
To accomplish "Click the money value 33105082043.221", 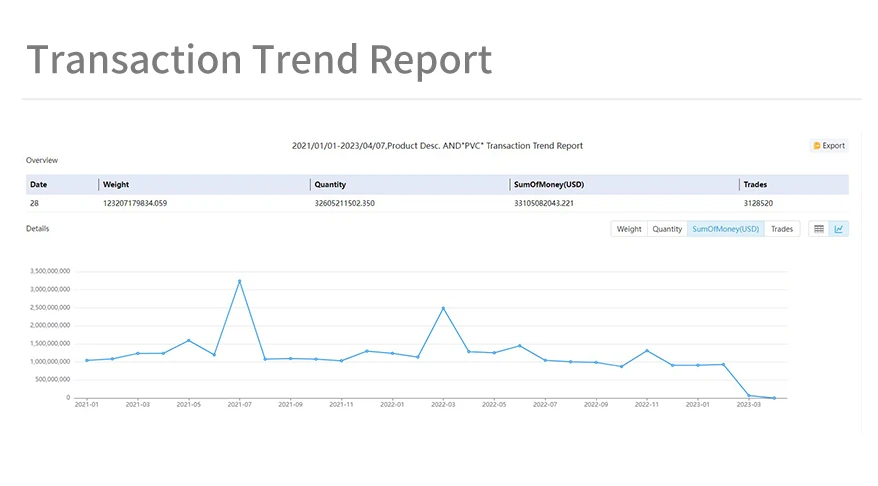I will pyautogui.click(x=544, y=203).
